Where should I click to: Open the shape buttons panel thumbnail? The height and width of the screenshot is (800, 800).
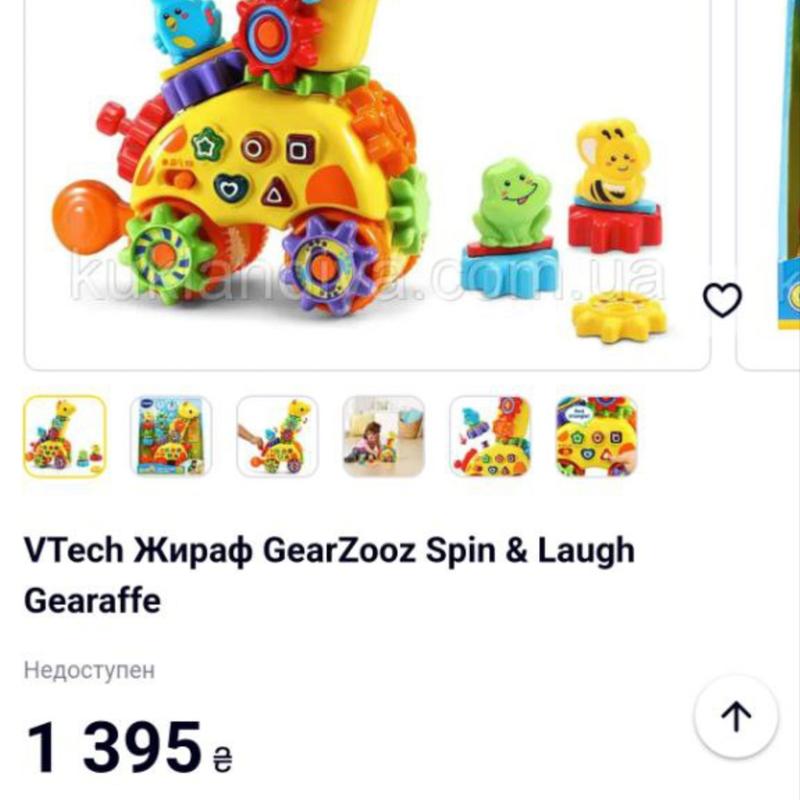point(597,436)
